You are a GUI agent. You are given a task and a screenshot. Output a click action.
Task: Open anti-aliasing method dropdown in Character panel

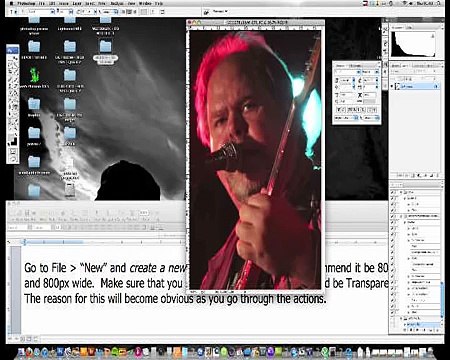[371, 118]
